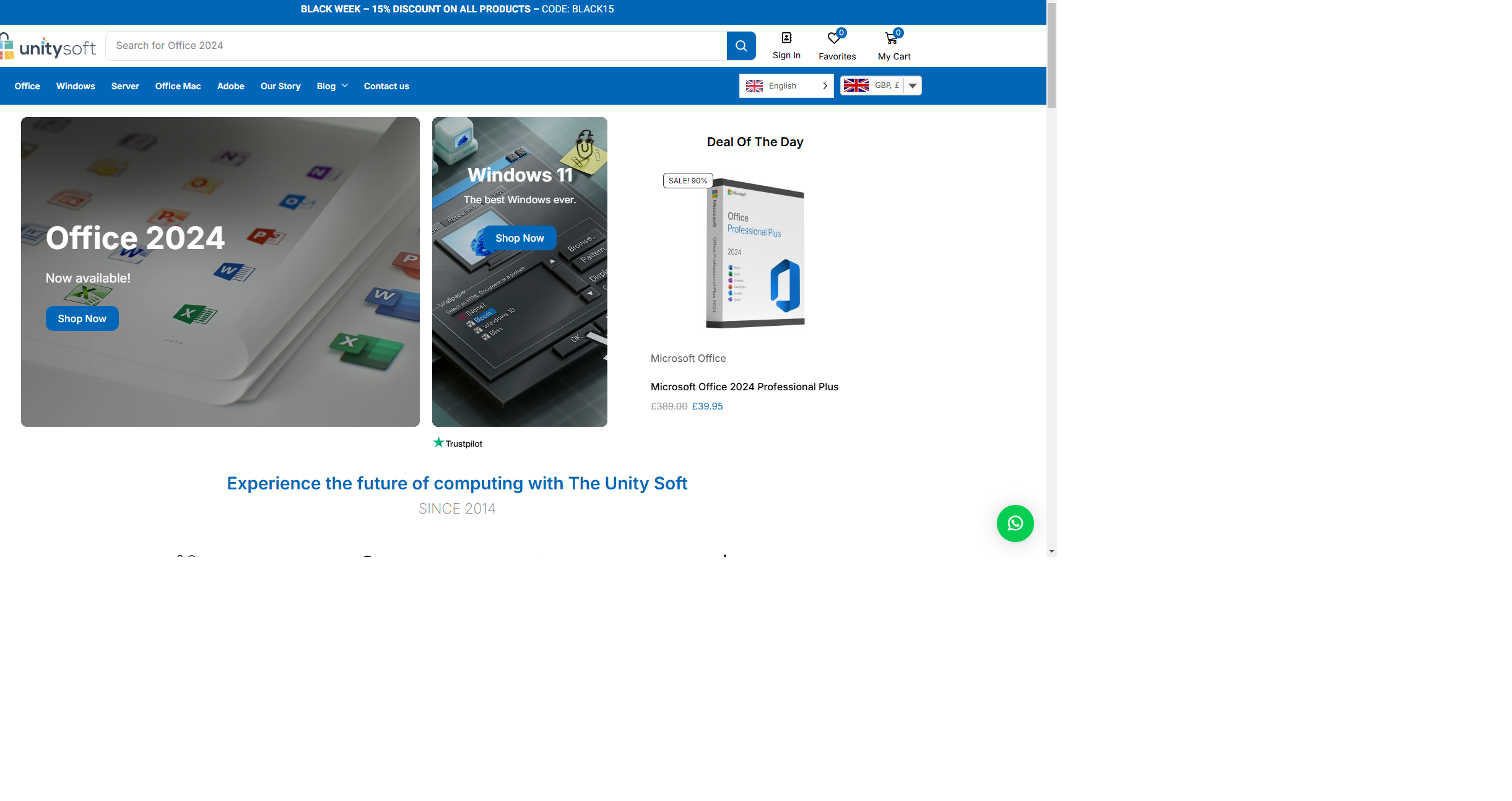Open the Sign In account icon
Image resolution: width=1512 pixels, height=801 pixels.
[x=786, y=38]
